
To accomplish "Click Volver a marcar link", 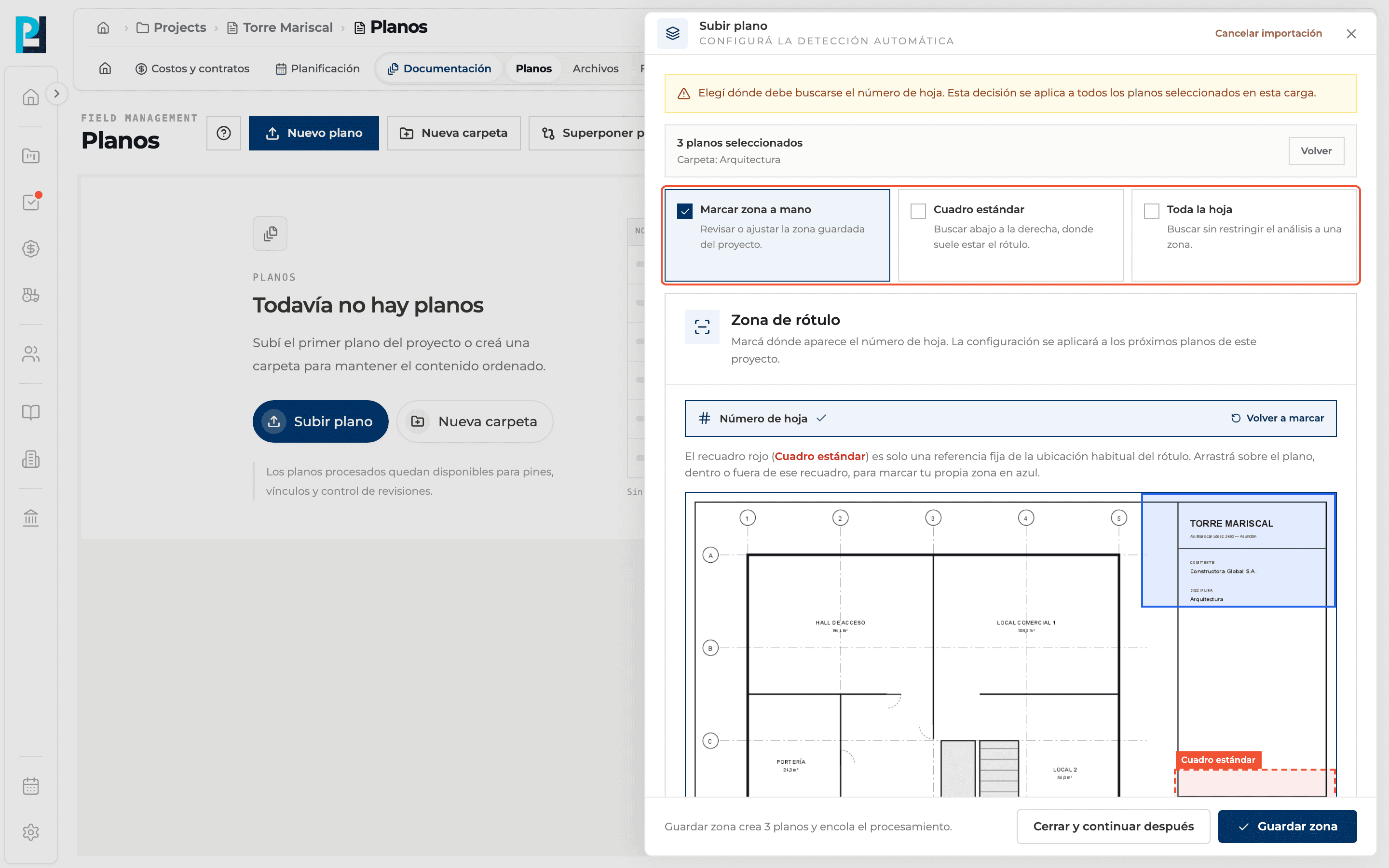I will (x=1277, y=418).
